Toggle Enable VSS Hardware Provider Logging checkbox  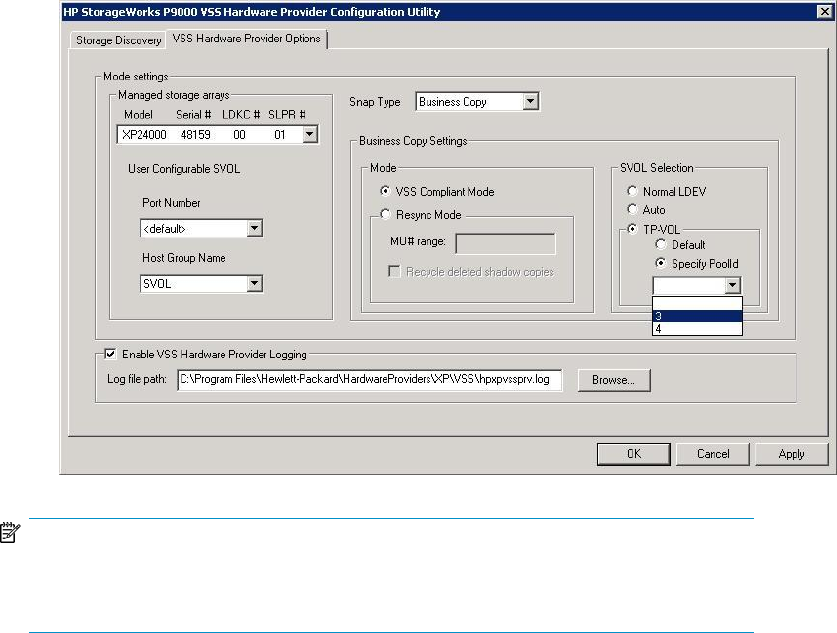[x=110, y=353]
